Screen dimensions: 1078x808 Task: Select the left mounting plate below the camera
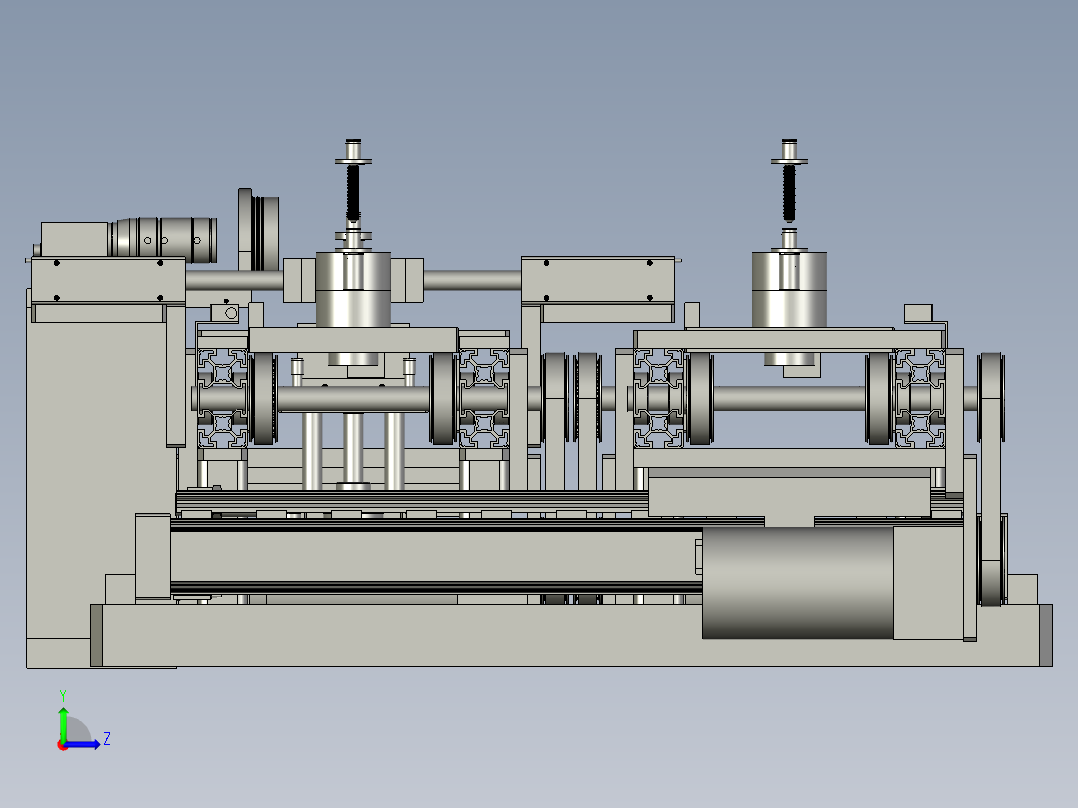pos(108,280)
